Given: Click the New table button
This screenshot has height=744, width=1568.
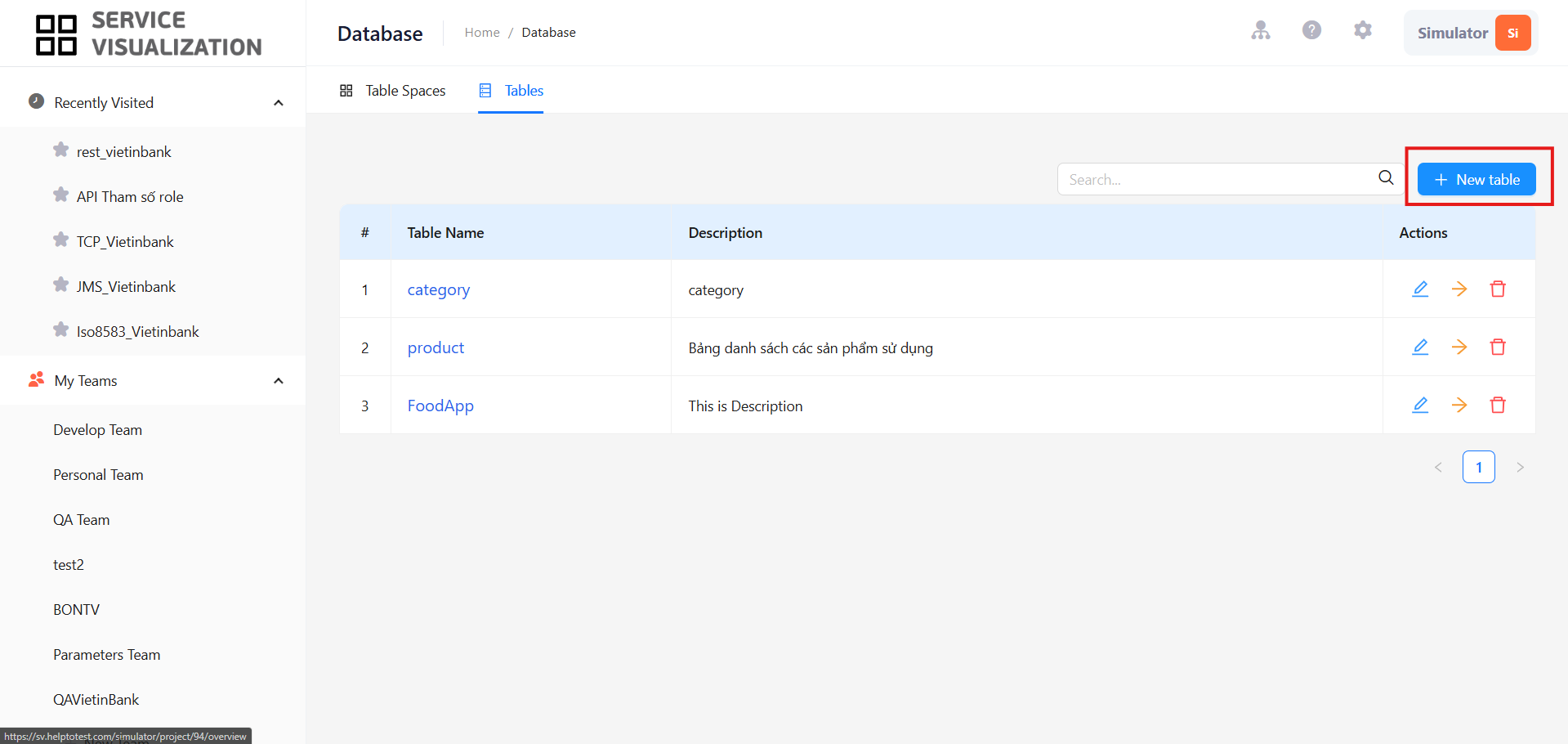Looking at the screenshot, I should pyautogui.click(x=1476, y=179).
